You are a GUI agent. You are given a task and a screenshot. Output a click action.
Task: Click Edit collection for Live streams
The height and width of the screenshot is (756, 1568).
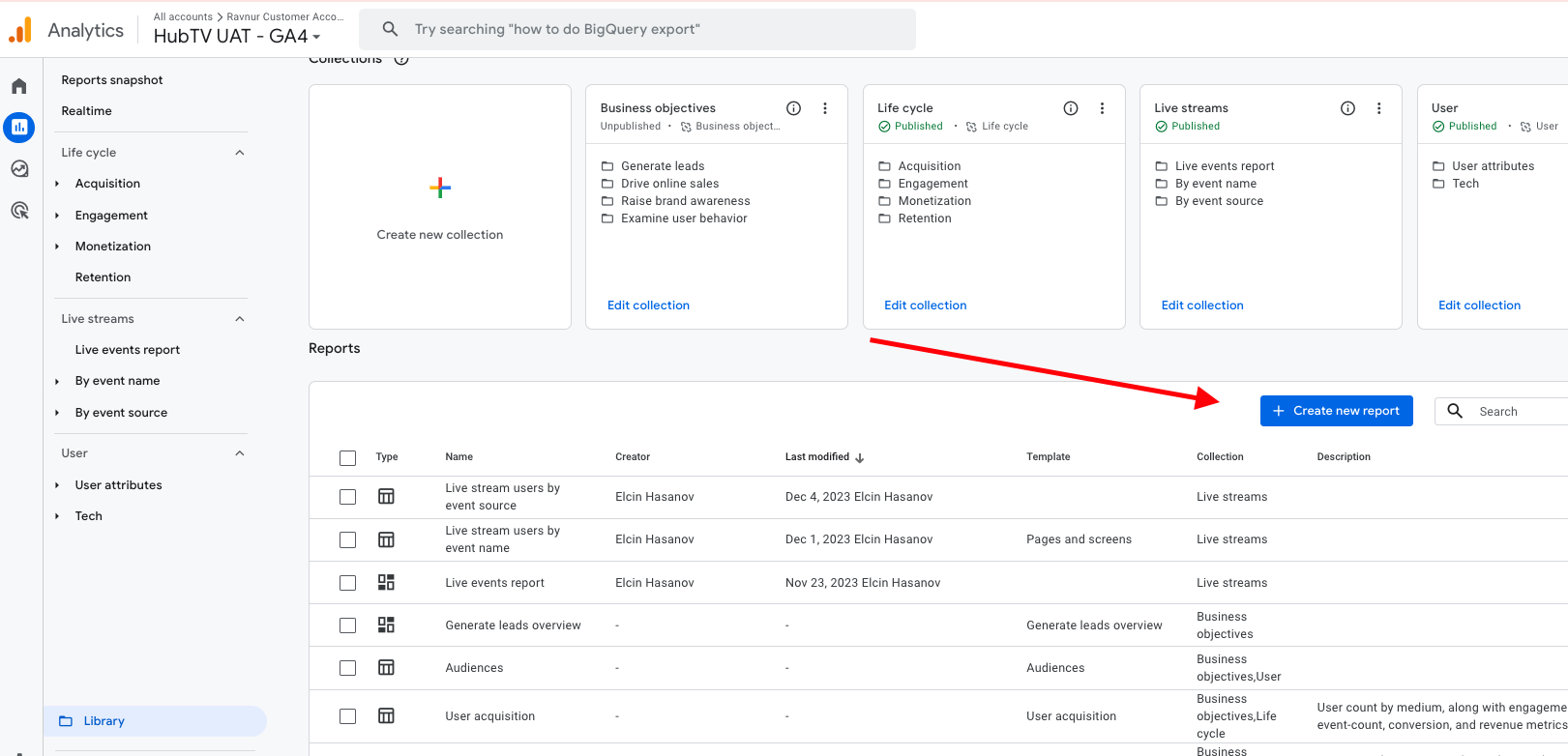[1202, 305]
